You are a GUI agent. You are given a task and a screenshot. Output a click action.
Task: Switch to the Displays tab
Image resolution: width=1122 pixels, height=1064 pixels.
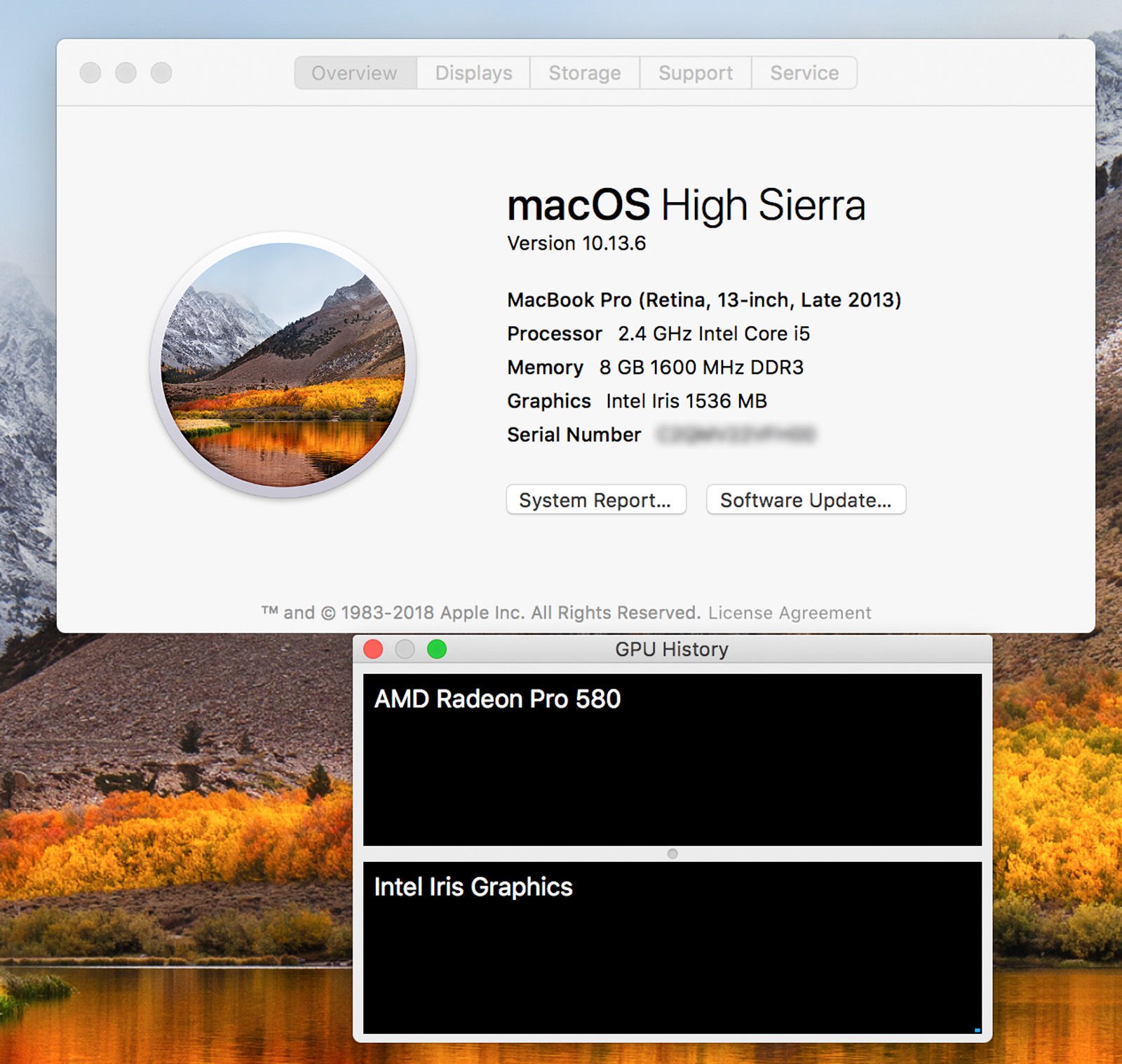473,72
